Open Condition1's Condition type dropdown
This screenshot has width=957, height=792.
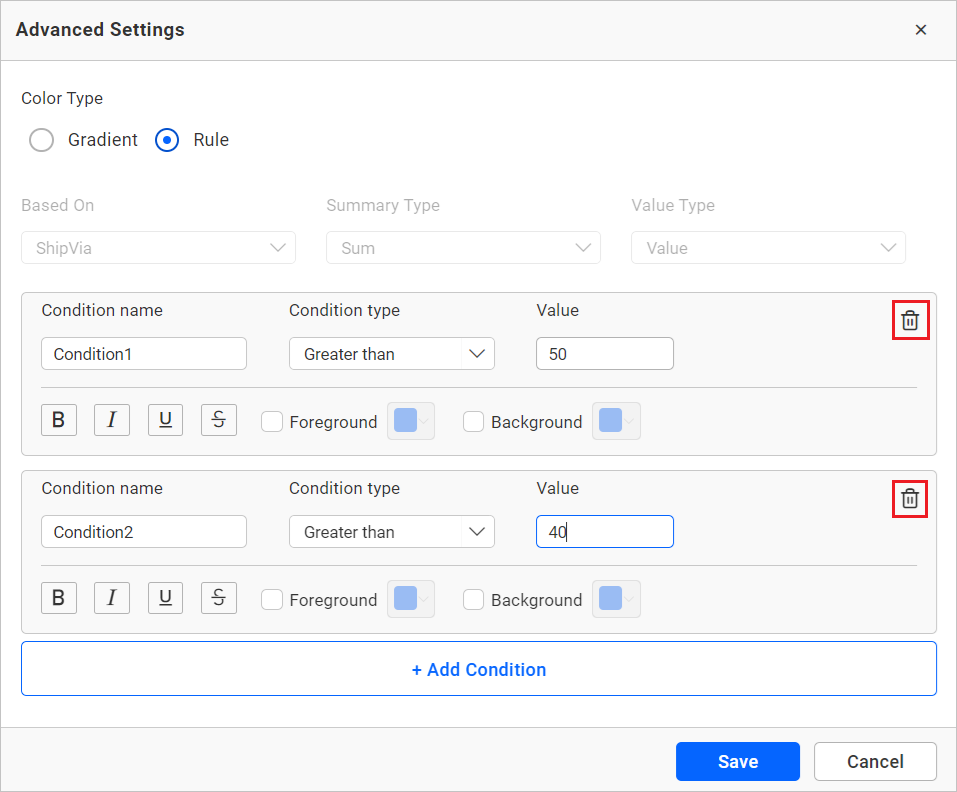pyautogui.click(x=391, y=354)
